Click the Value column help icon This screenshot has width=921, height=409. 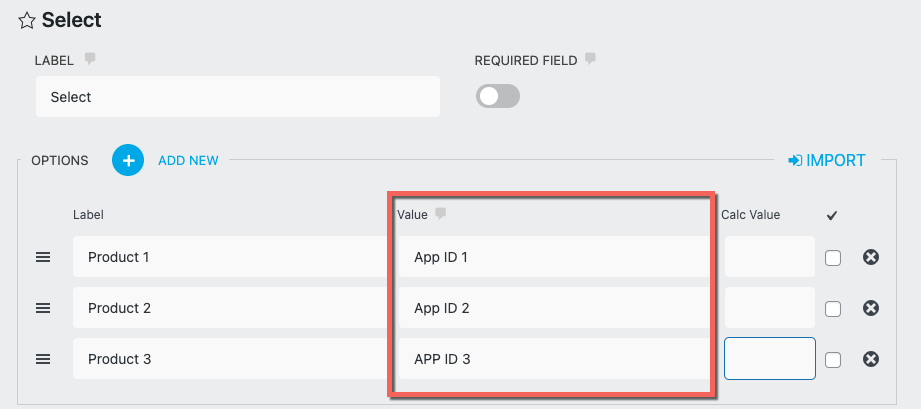pos(440,214)
